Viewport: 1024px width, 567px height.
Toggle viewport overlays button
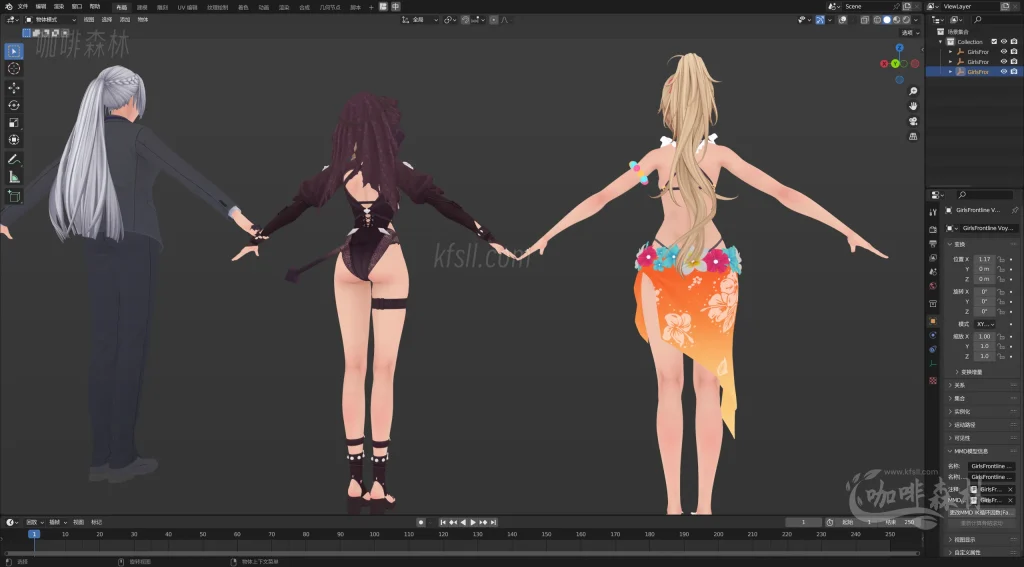point(842,20)
